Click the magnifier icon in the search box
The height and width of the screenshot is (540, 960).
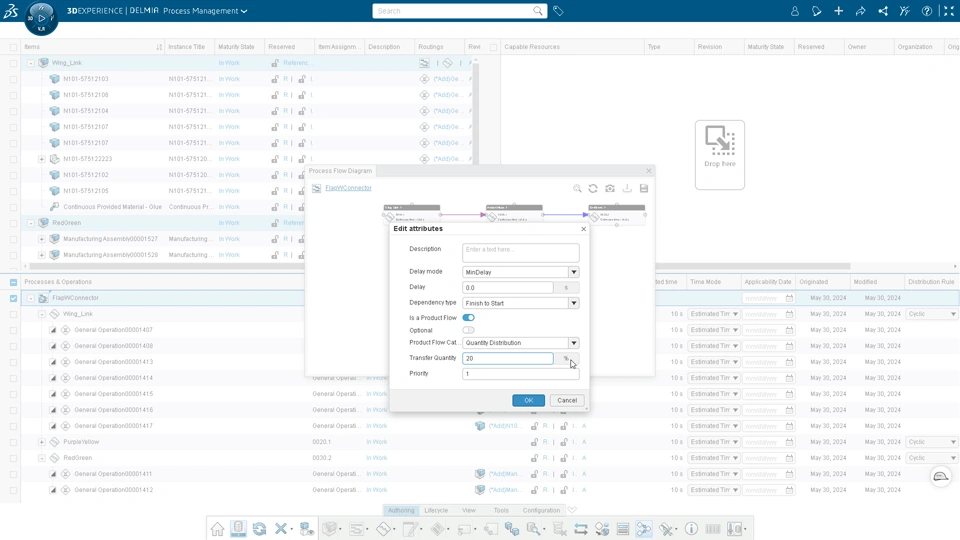[538, 11]
